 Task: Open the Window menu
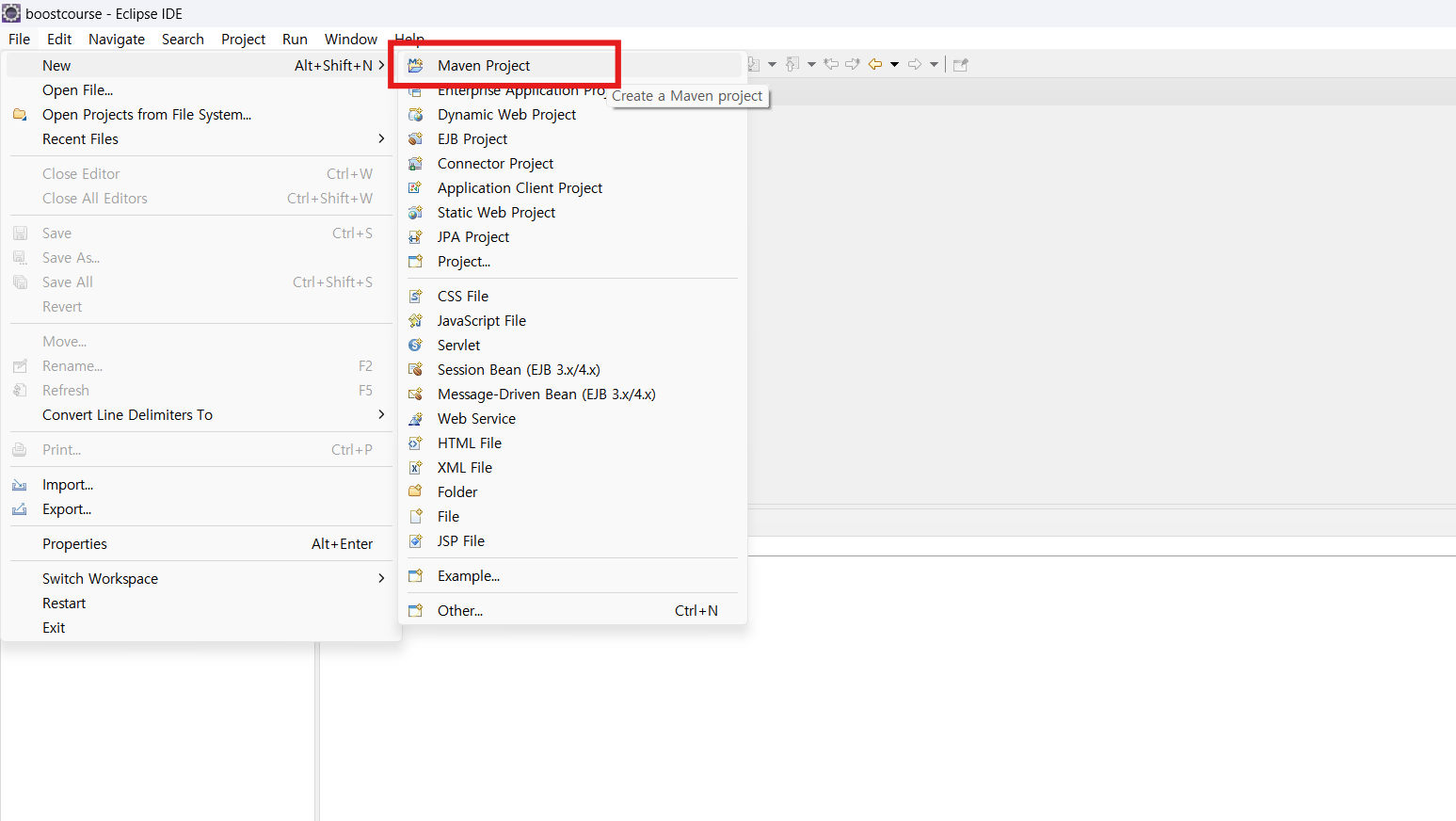(x=351, y=40)
